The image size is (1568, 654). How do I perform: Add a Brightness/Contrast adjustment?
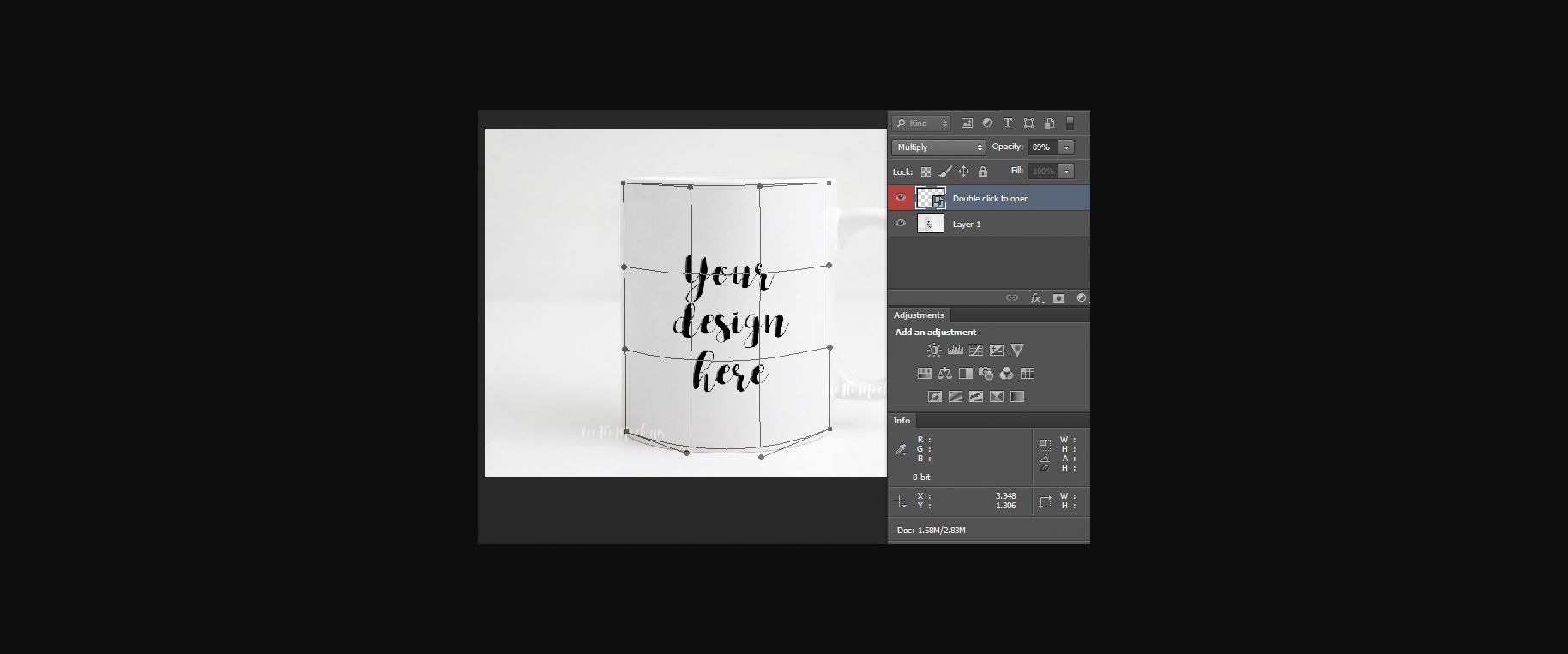click(934, 350)
